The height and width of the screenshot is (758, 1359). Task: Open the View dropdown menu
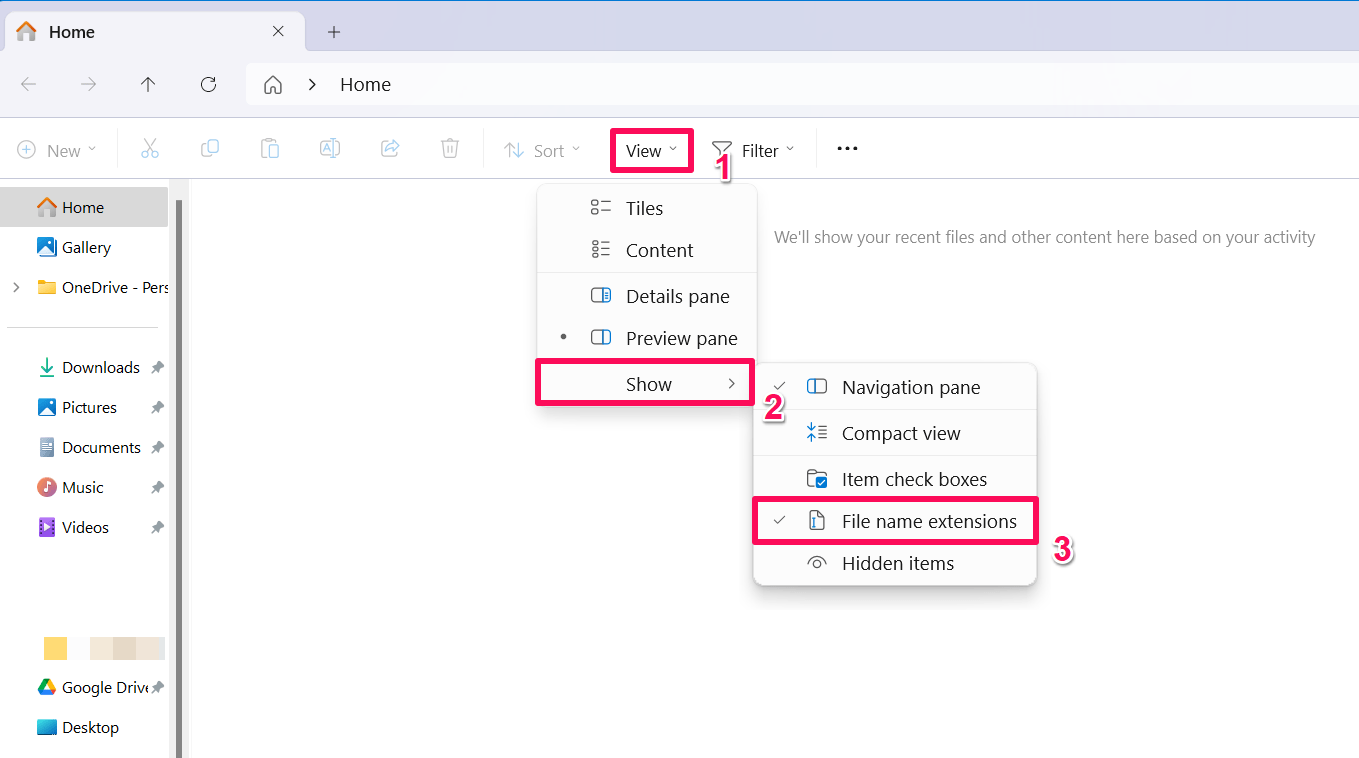[x=652, y=150]
